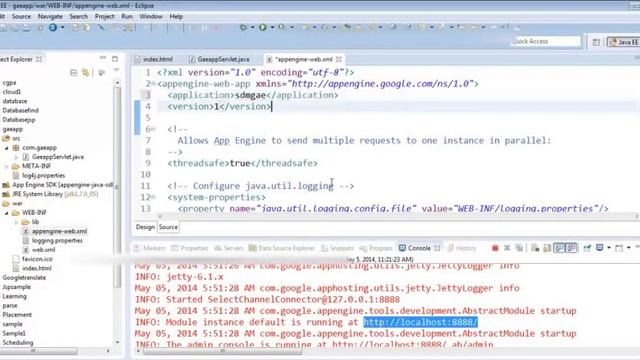Fold the comment block at line 6

(x=153, y=129)
